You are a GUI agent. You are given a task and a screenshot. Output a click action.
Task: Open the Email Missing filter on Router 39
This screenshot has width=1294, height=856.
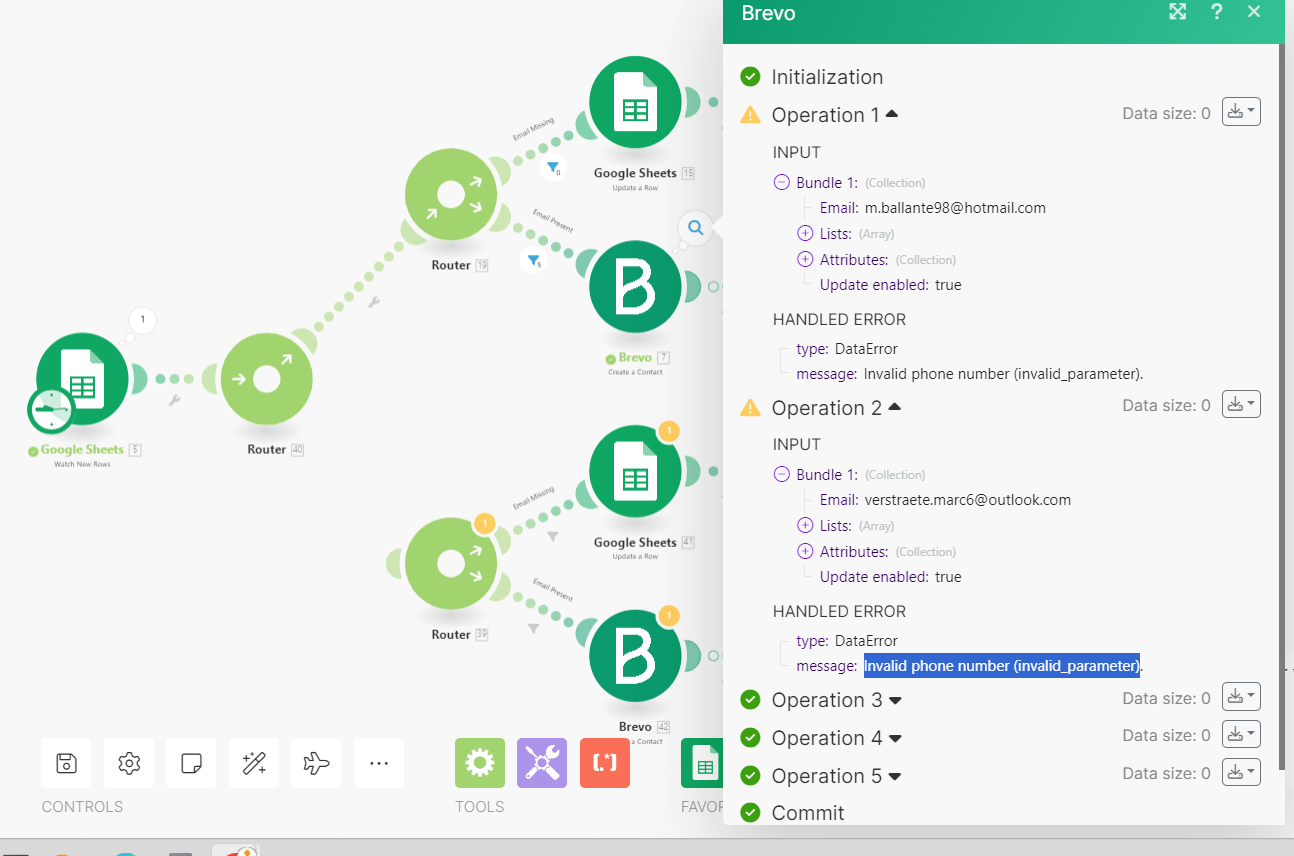(x=552, y=536)
